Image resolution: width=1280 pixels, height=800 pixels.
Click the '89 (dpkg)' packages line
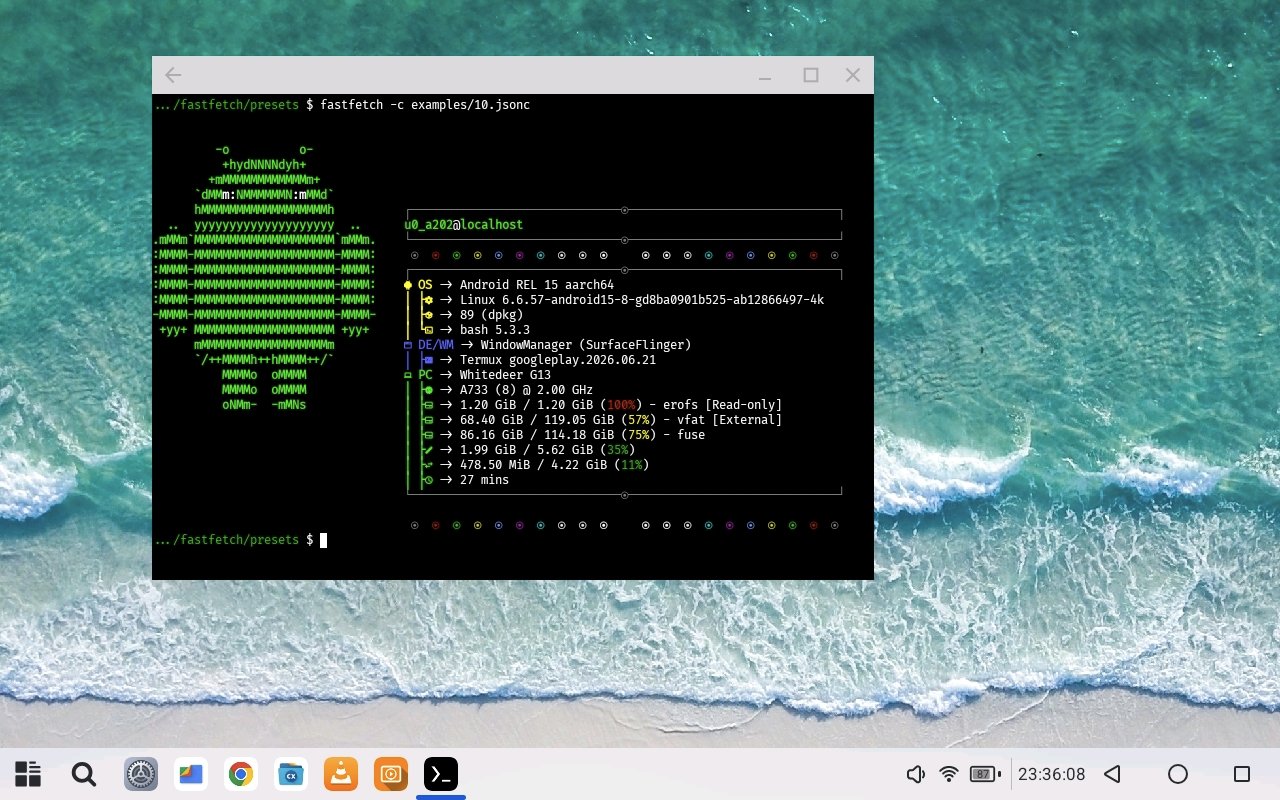pos(491,315)
